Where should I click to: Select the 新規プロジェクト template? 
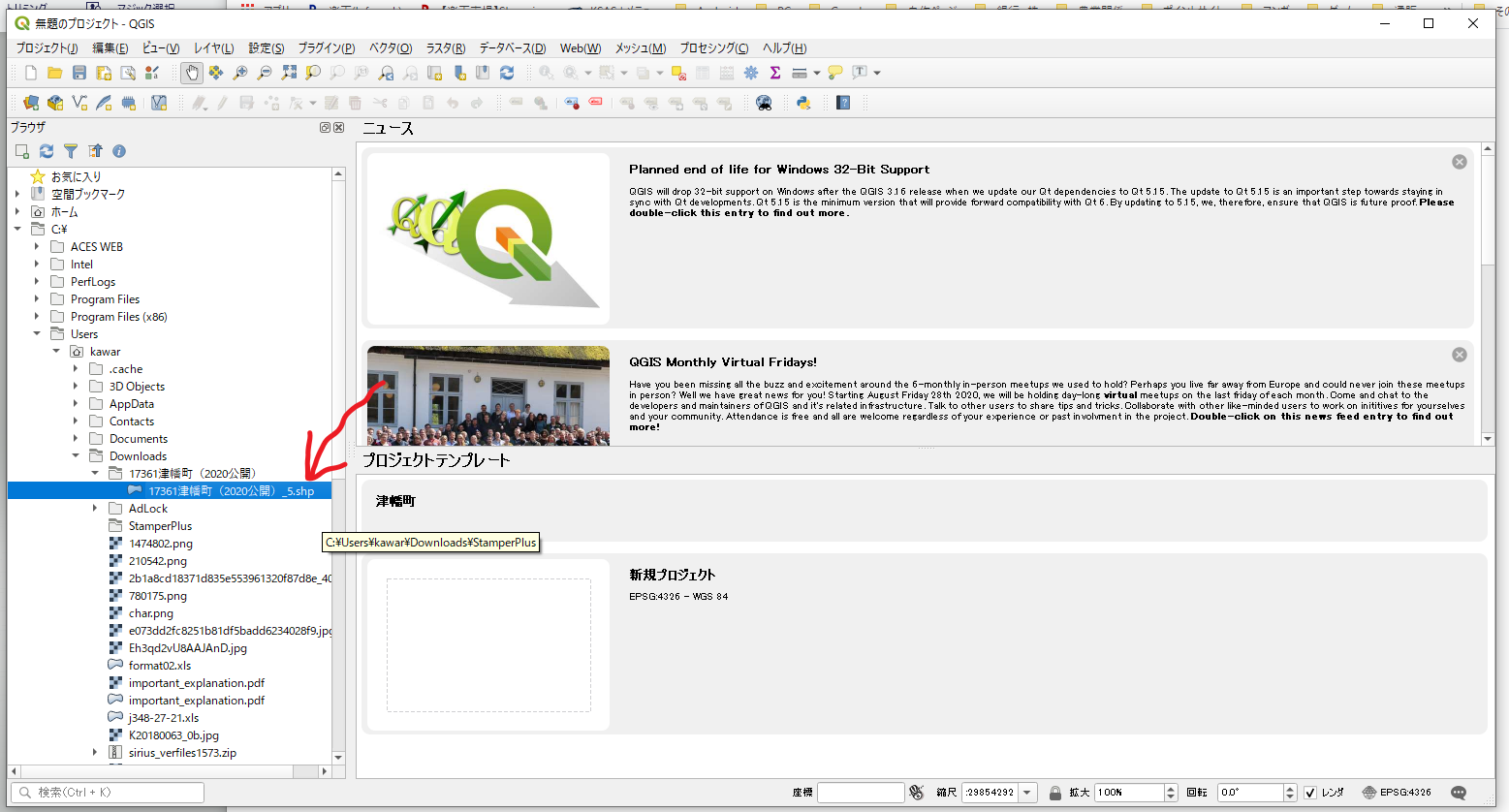924,644
